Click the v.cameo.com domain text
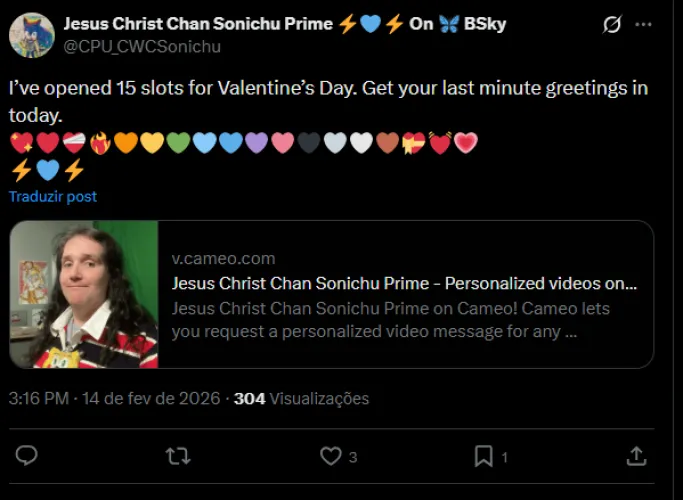The width and height of the screenshot is (683, 500). 223,259
